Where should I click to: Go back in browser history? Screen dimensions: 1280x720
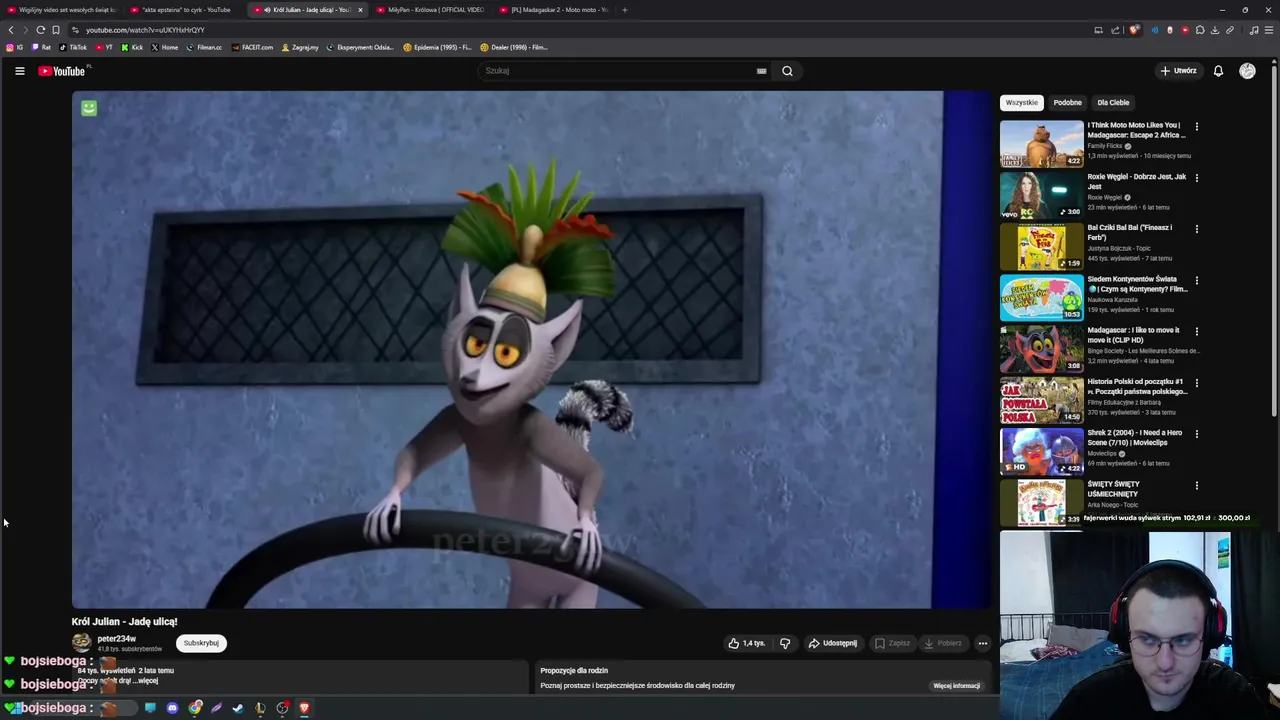(x=11, y=30)
